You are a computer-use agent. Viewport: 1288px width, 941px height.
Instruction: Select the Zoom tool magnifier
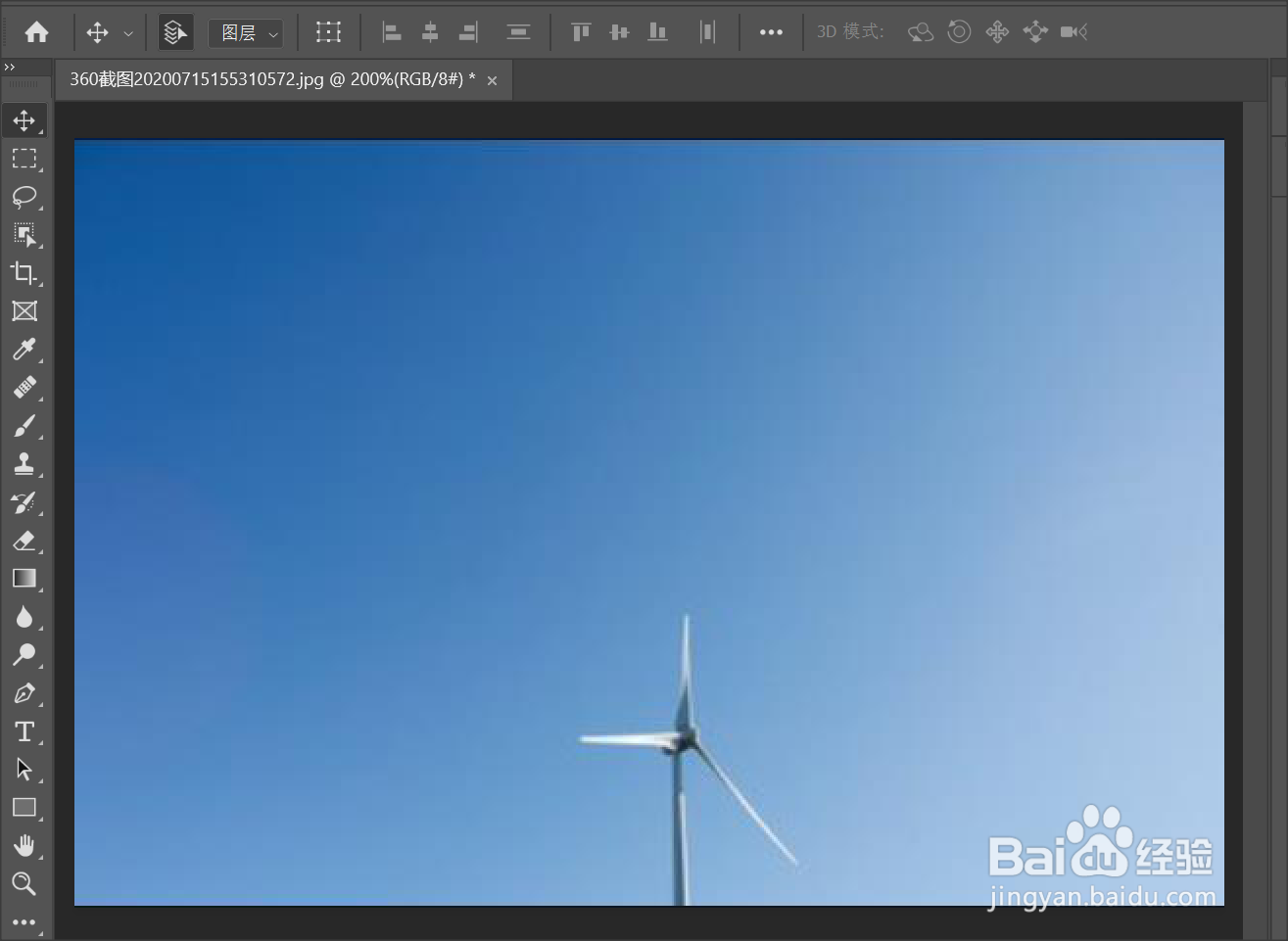tap(24, 884)
